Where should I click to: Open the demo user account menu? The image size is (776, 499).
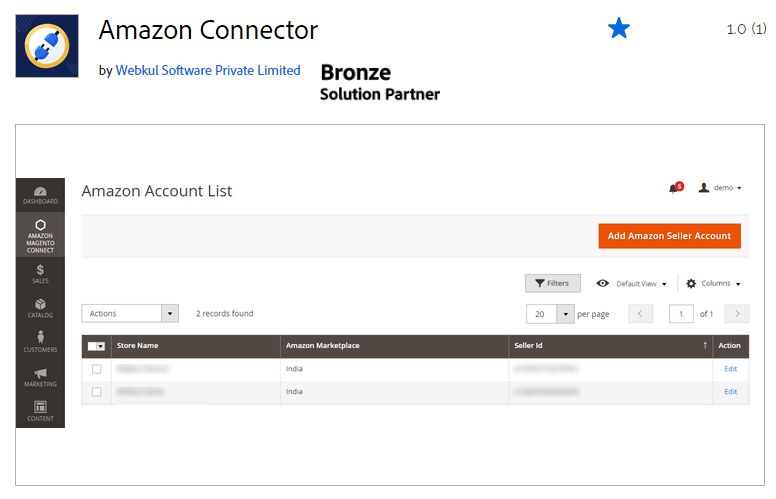tap(721, 188)
